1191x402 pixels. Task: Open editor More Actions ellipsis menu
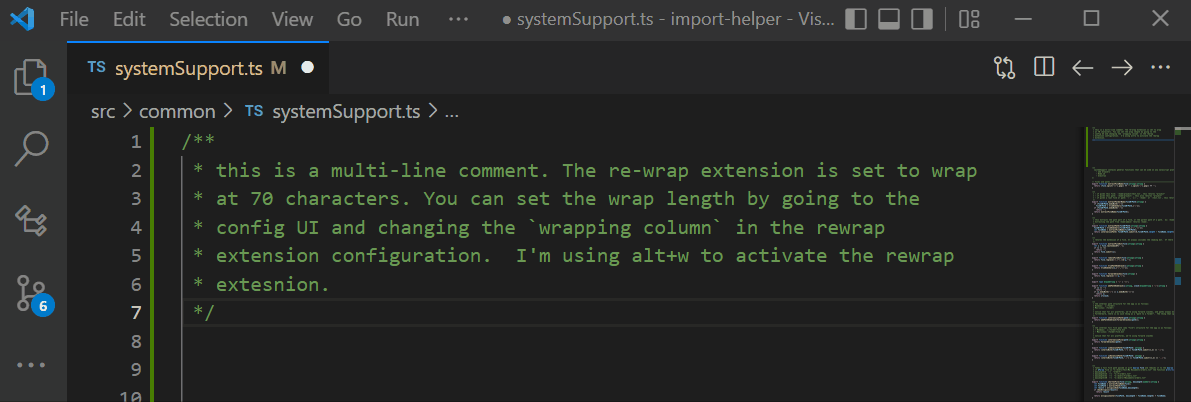[1161, 67]
